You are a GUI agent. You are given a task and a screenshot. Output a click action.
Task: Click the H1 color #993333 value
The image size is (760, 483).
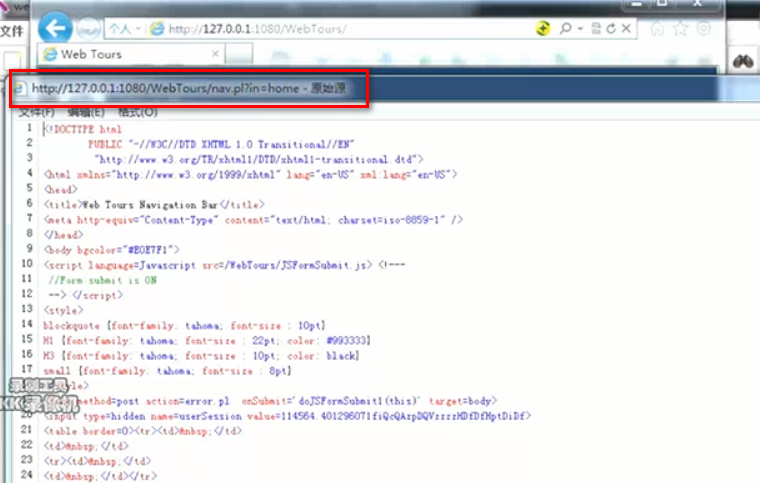point(347,341)
